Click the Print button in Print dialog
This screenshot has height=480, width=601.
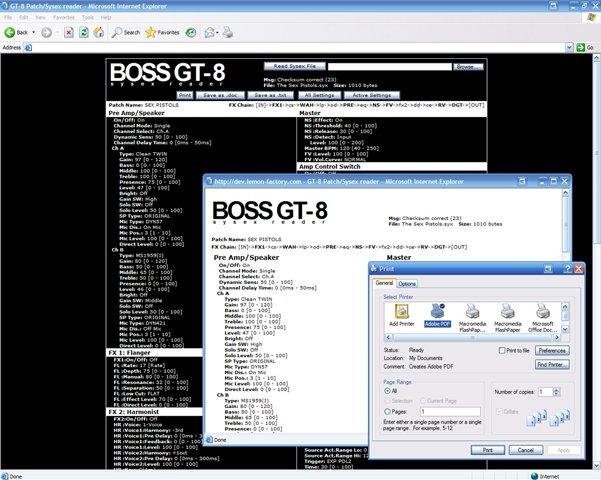coord(488,450)
